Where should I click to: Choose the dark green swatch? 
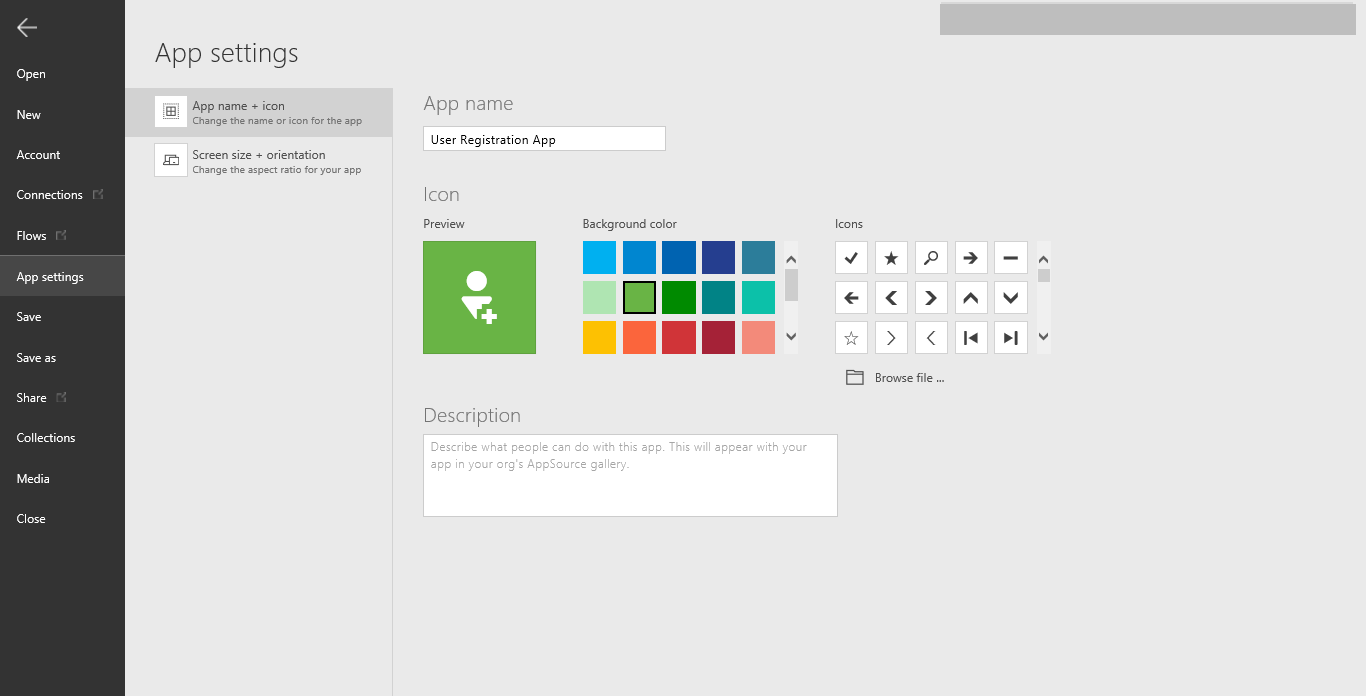[679, 297]
